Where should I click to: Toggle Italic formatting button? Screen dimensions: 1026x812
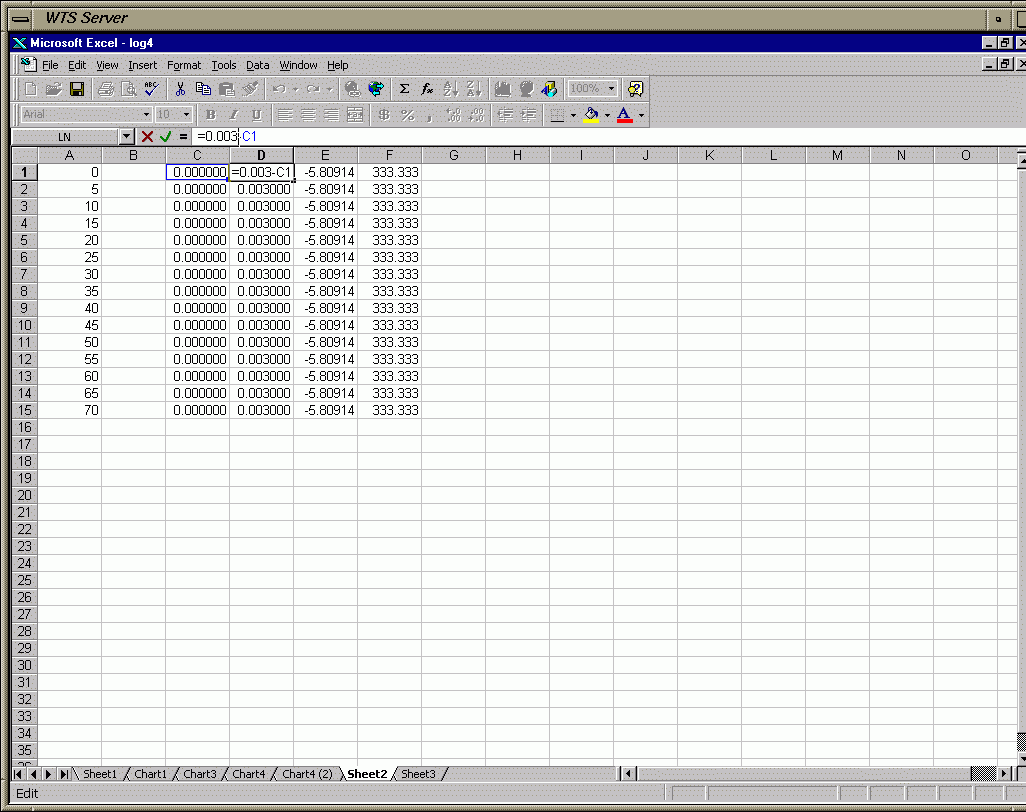point(233,115)
